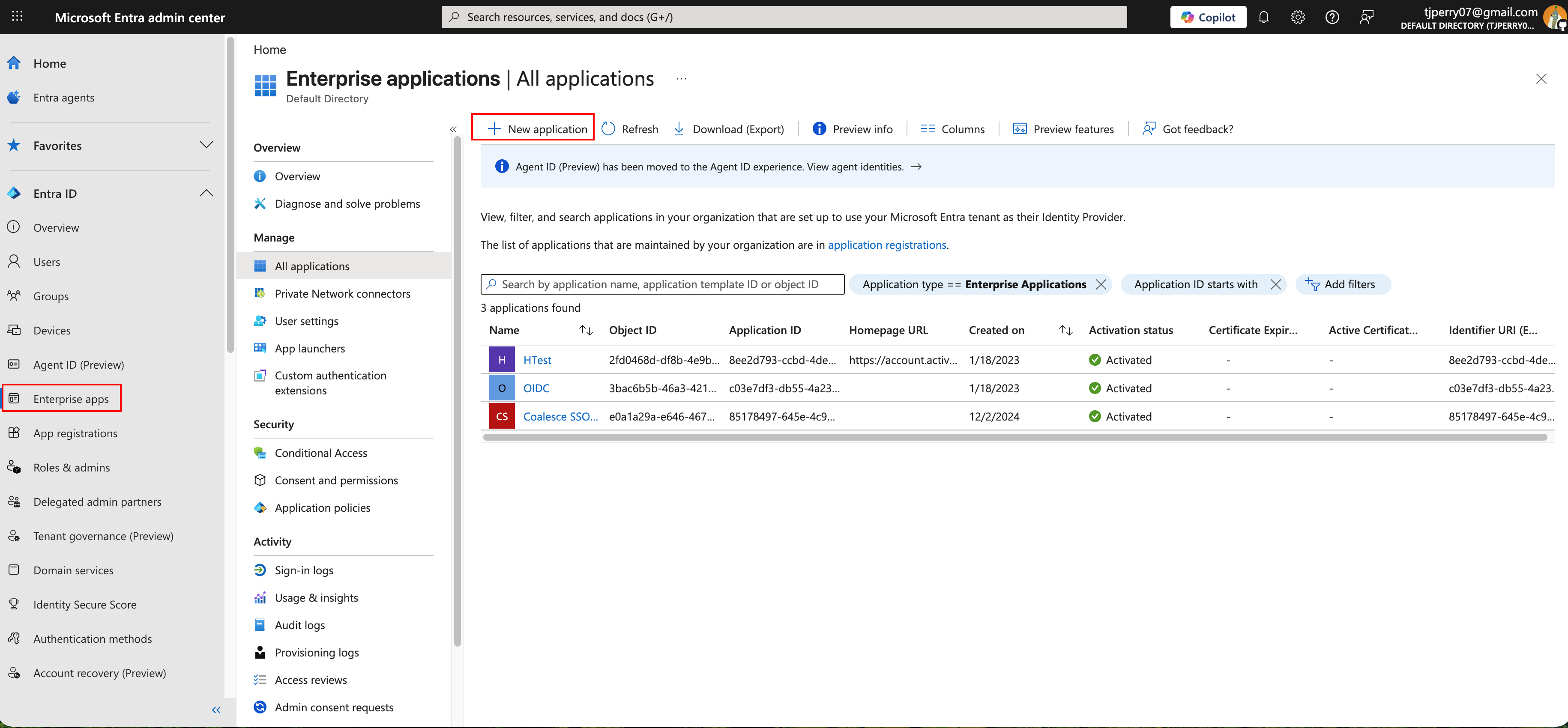The height and width of the screenshot is (728, 1568).
Task: Expand the Favorites section
Action: pyautogui.click(x=206, y=145)
